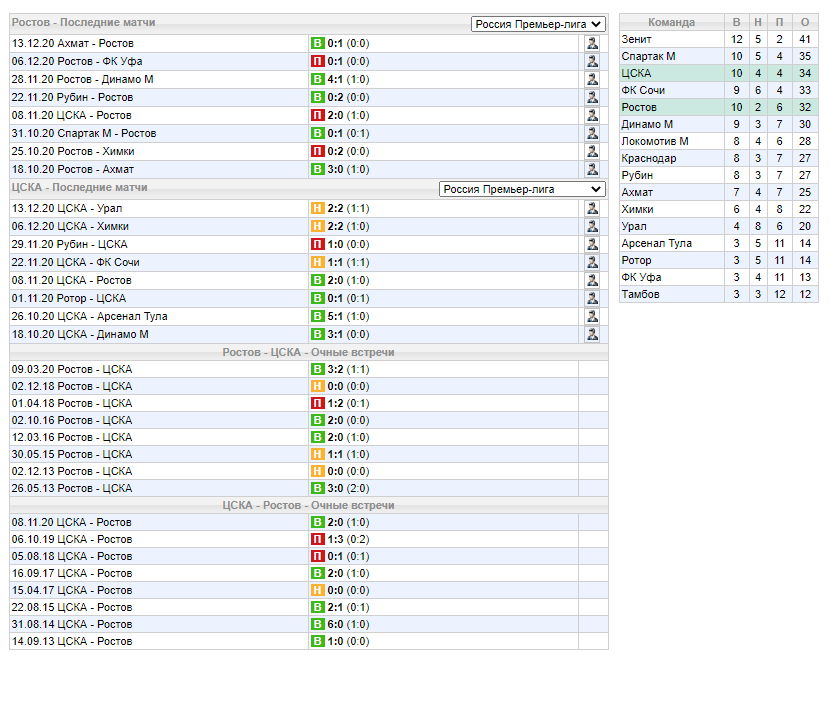Viewport: 831px width, 718px height.
Task: Open referee icon for Ростов - Динамо М match
Action: [592, 79]
